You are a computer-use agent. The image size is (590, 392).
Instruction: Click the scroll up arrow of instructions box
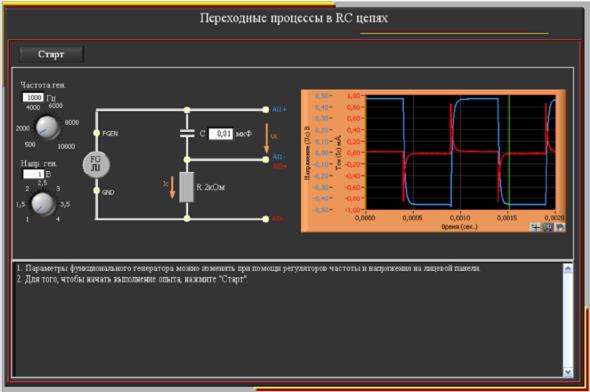point(568,268)
